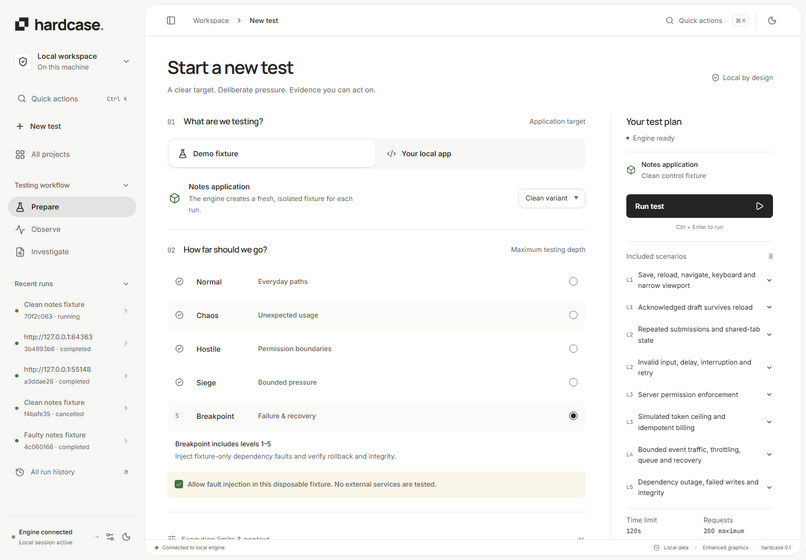The width and height of the screenshot is (806, 560).
Task: Click the 'hardcase 0.1' version text
Action: 776,548
